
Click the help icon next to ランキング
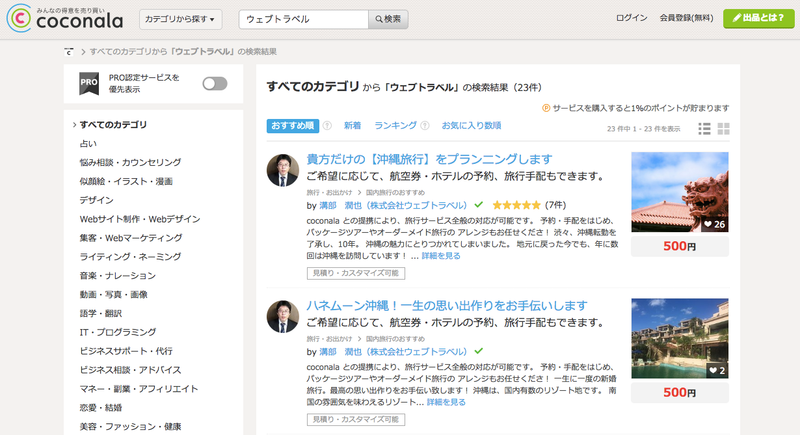coord(425,126)
